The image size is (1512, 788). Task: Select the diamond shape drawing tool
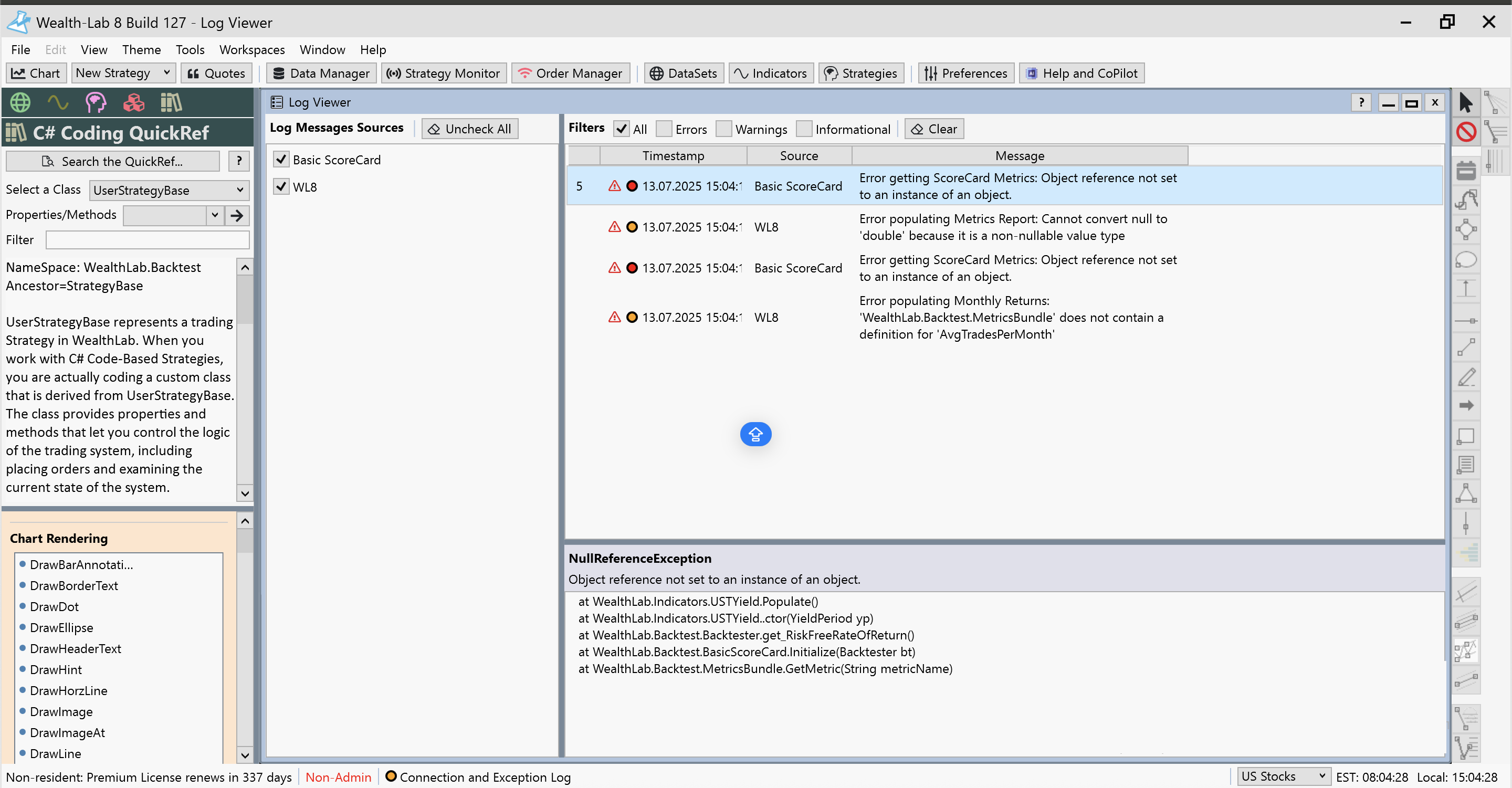point(1466,229)
